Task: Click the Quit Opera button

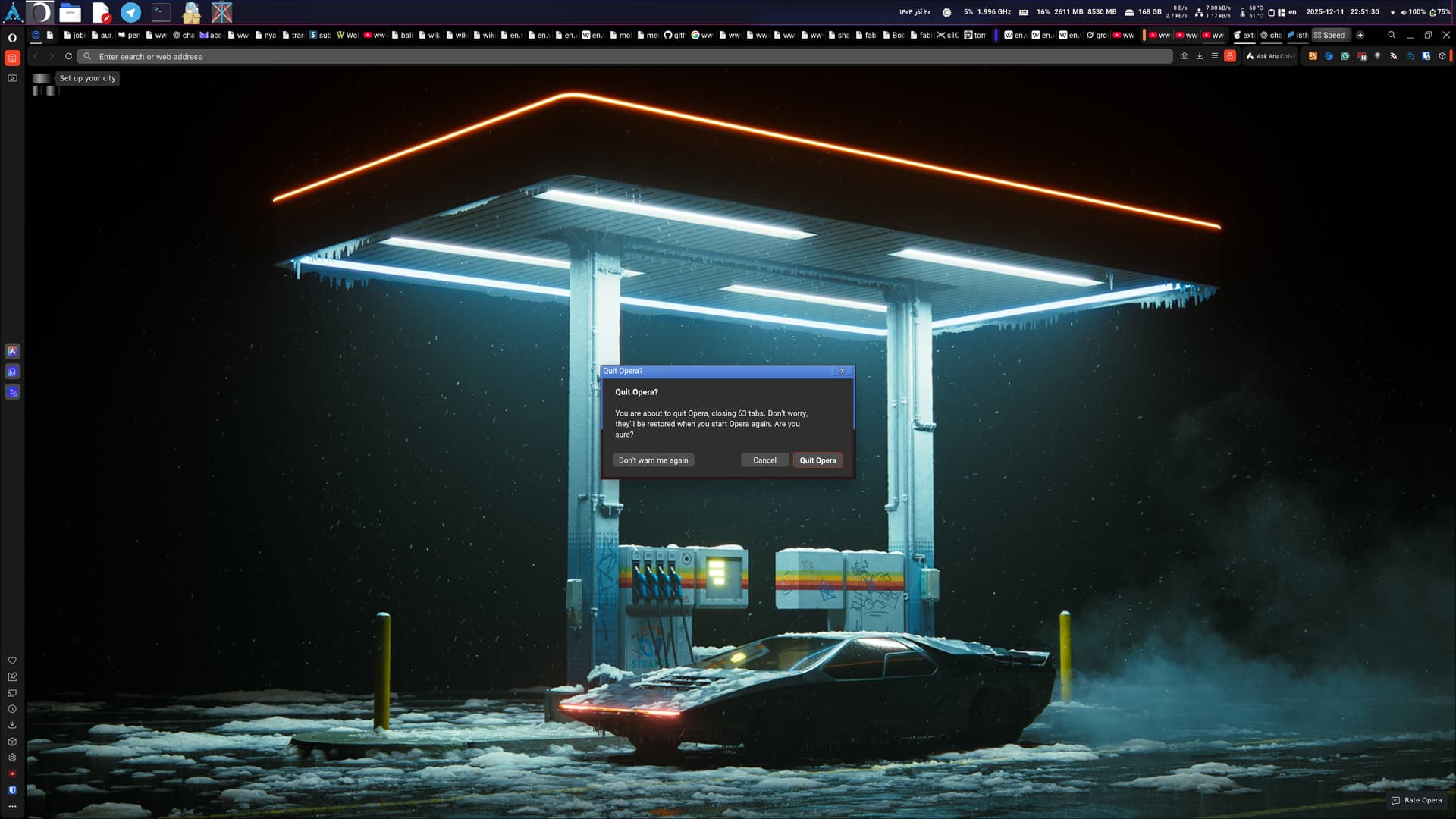Action: (x=817, y=460)
